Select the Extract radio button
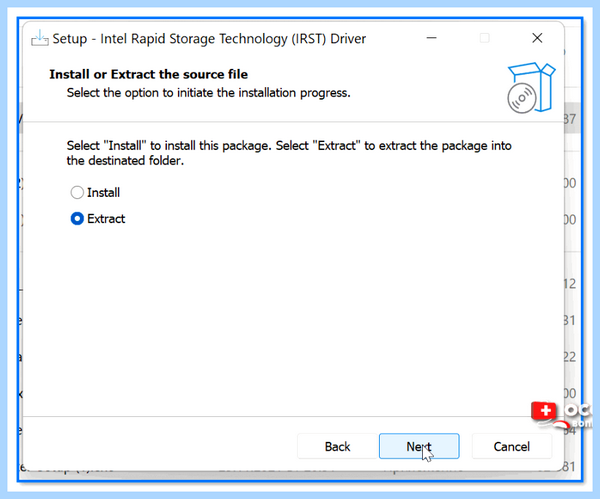This screenshot has height=499, width=600. click(x=77, y=219)
